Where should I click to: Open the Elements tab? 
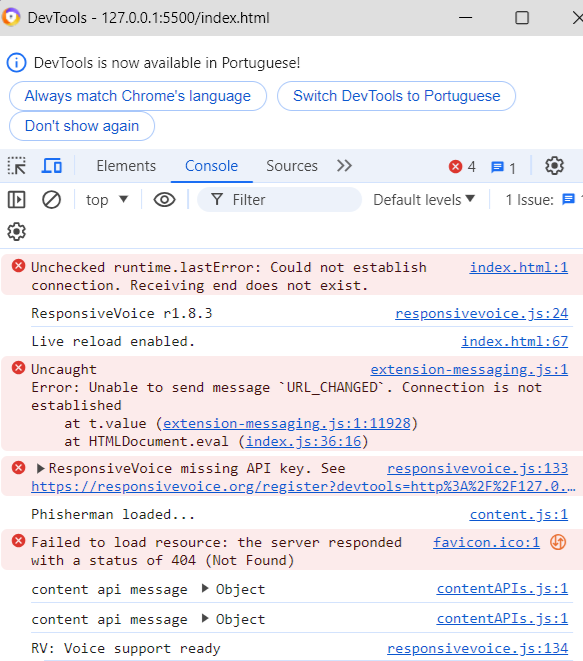click(x=126, y=166)
